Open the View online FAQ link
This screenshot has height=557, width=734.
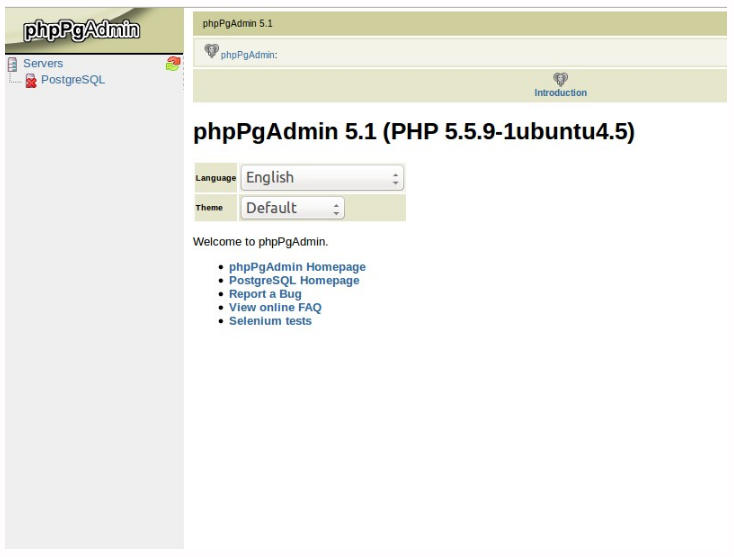(275, 308)
